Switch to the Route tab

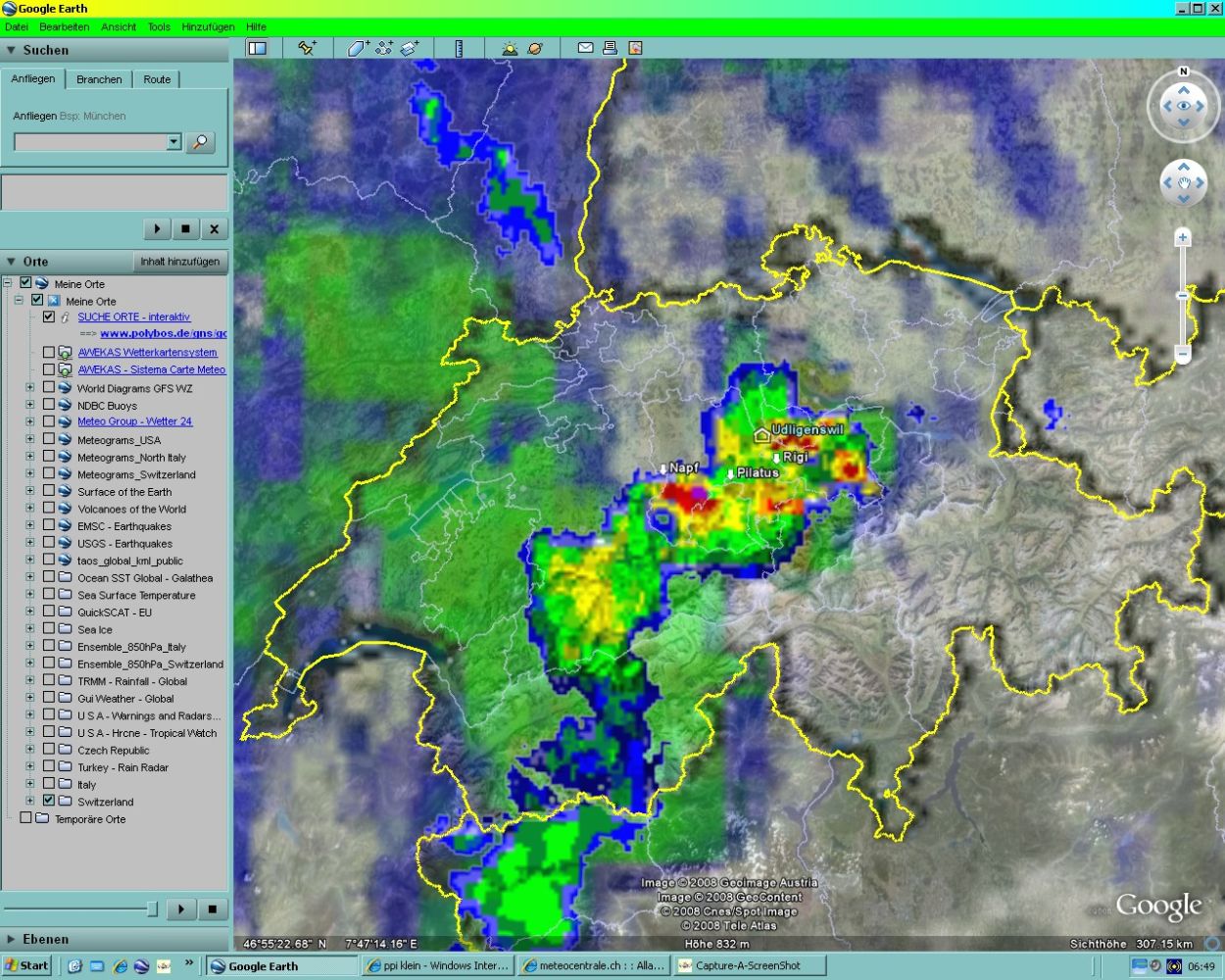157,79
